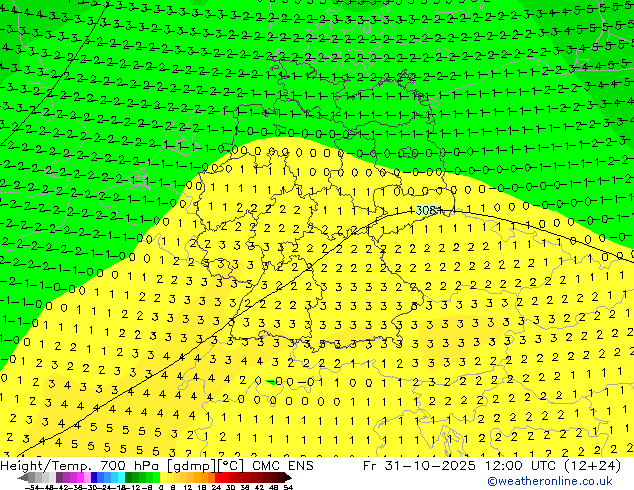Click the weatheronline.co.uk copyright link
Screen dimensions: 634x490
coord(550,481)
